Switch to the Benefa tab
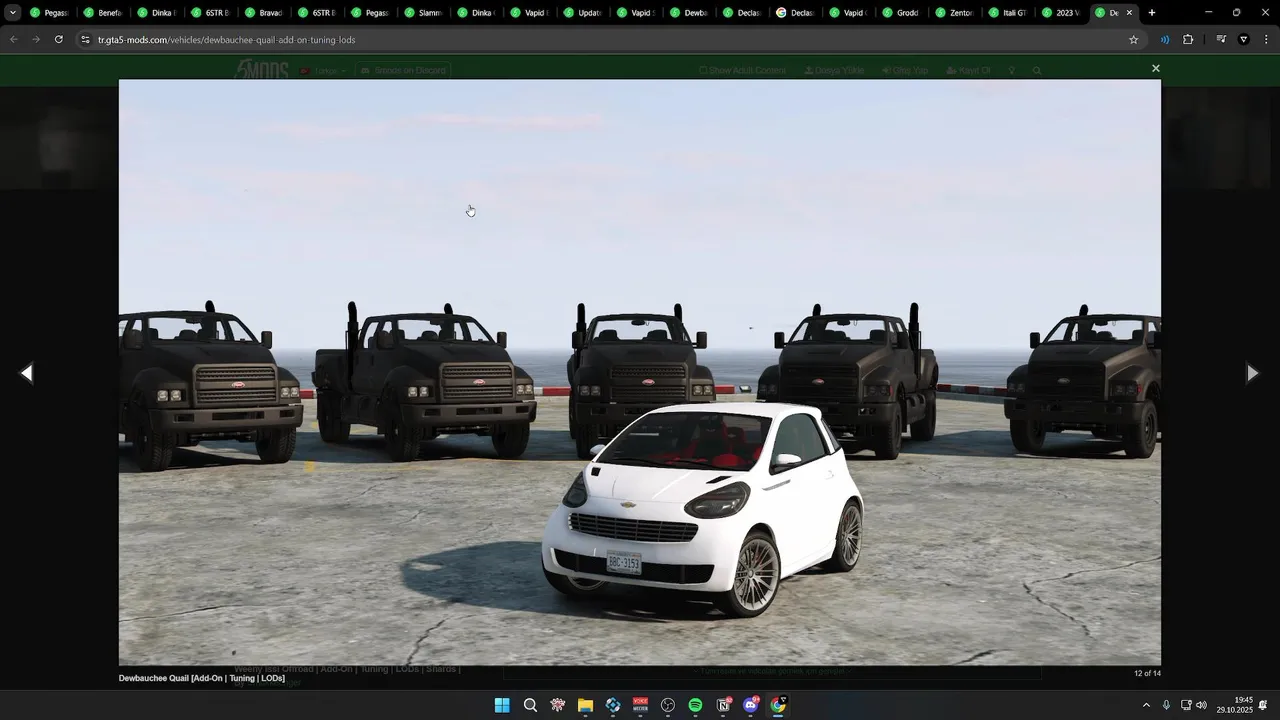The width and height of the screenshot is (1280, 720). 102,13
